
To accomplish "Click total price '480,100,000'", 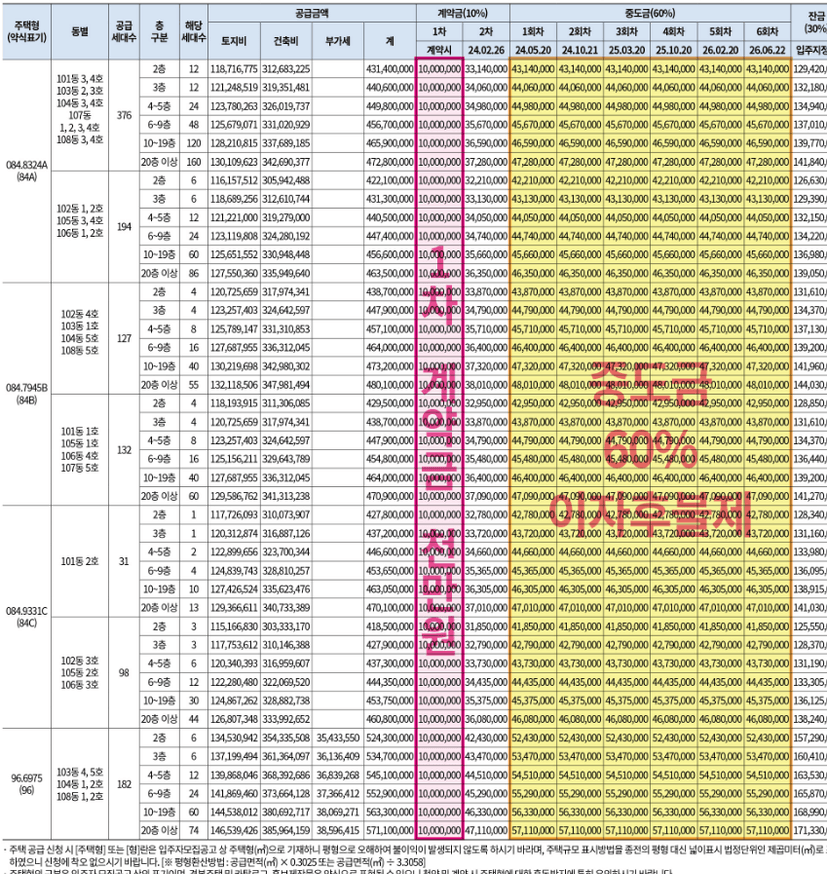I will click(x=390, y=385).
